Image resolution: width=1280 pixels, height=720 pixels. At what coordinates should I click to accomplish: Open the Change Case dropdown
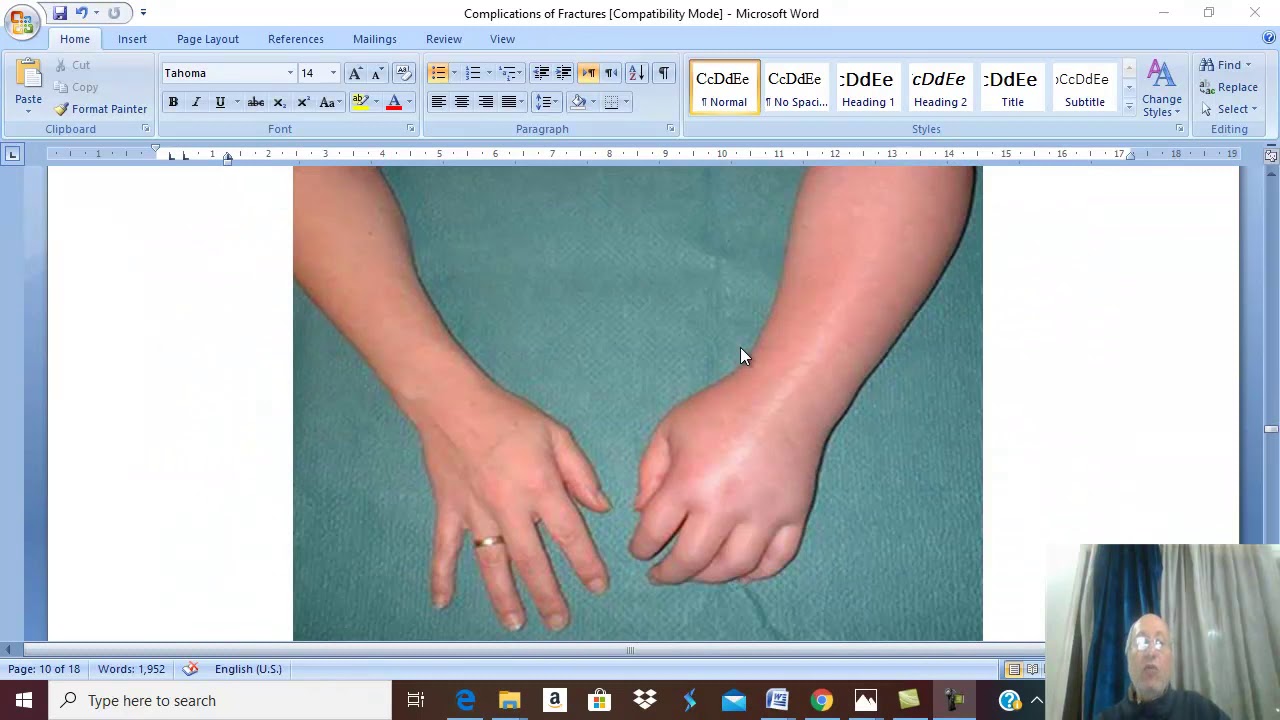pos(330,102)
